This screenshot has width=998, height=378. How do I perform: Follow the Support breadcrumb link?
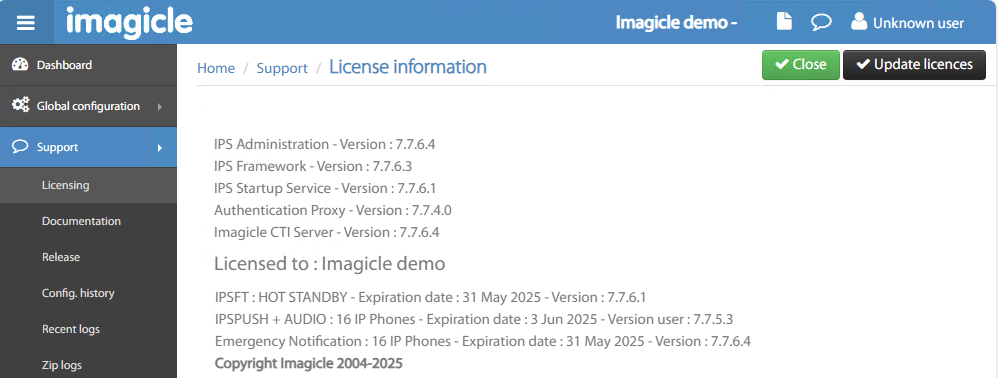(x=282, y=68)
